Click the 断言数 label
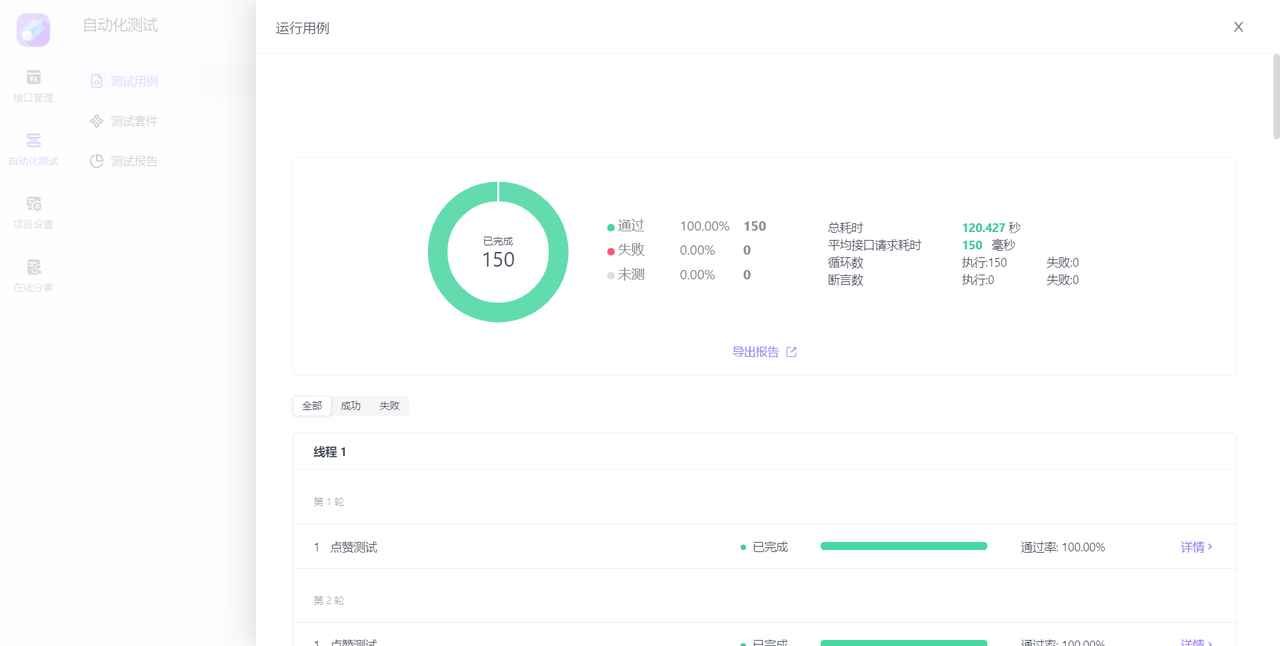Screen dimensions: 1280x646 pos(845,280)
